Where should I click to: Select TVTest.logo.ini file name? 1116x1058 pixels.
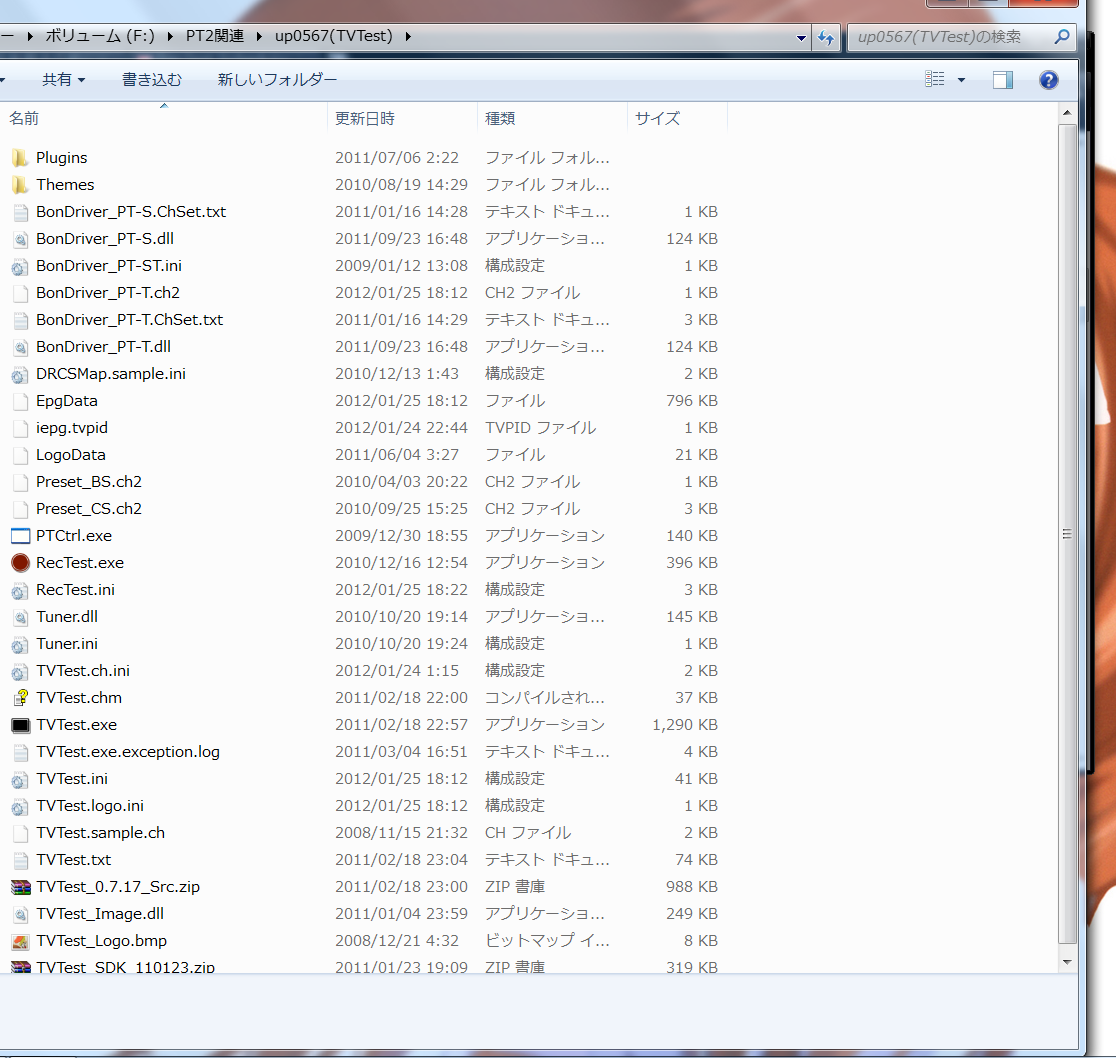coord(90,806)
